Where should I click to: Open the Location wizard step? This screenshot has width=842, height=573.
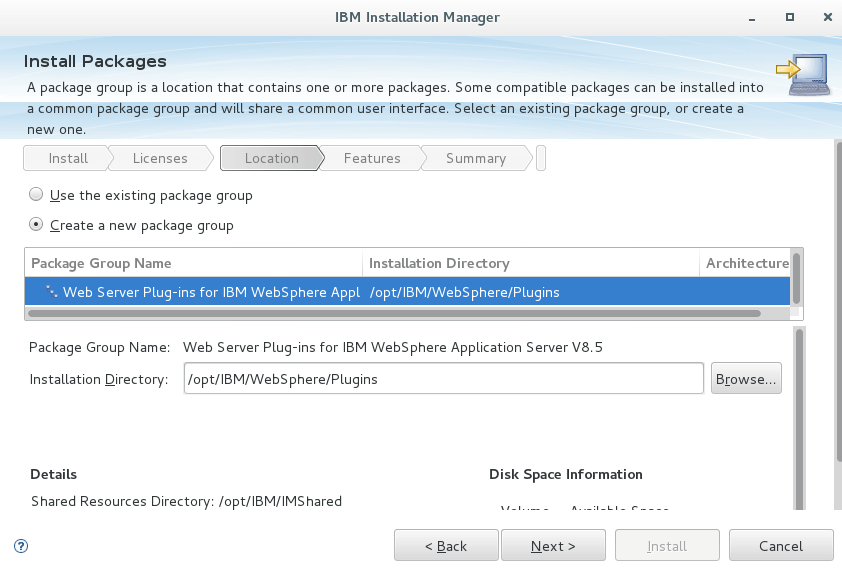[272, 158]
